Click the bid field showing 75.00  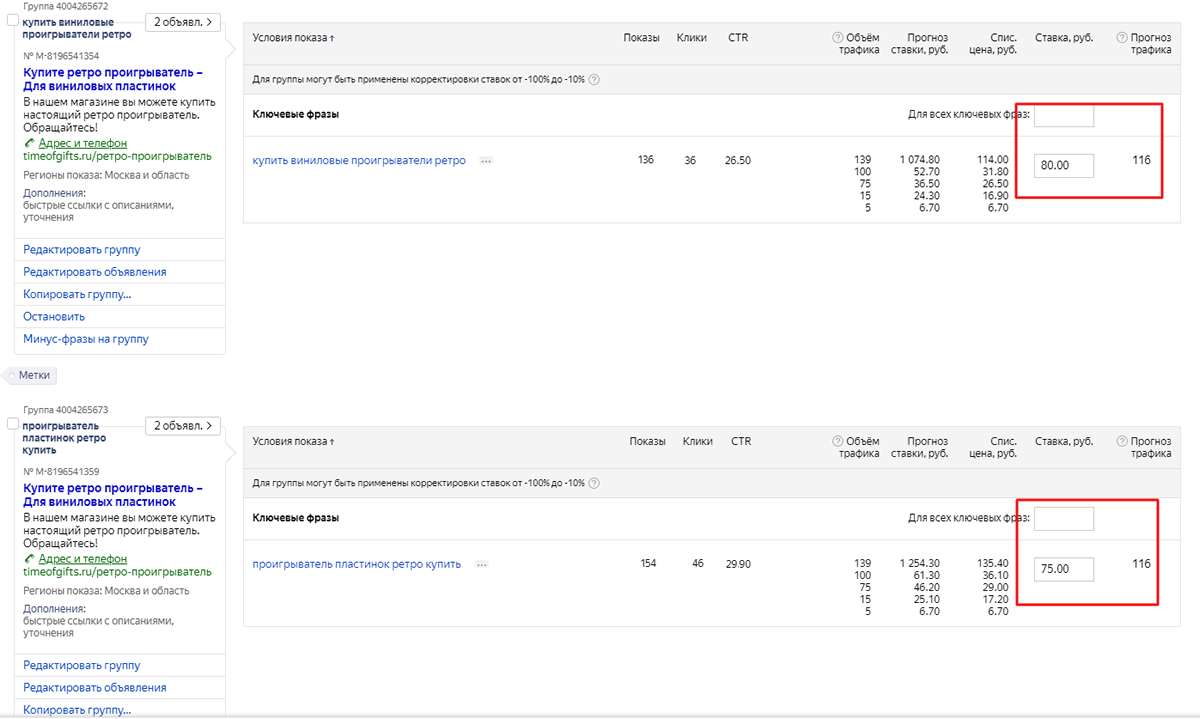tap(1063, 569)
